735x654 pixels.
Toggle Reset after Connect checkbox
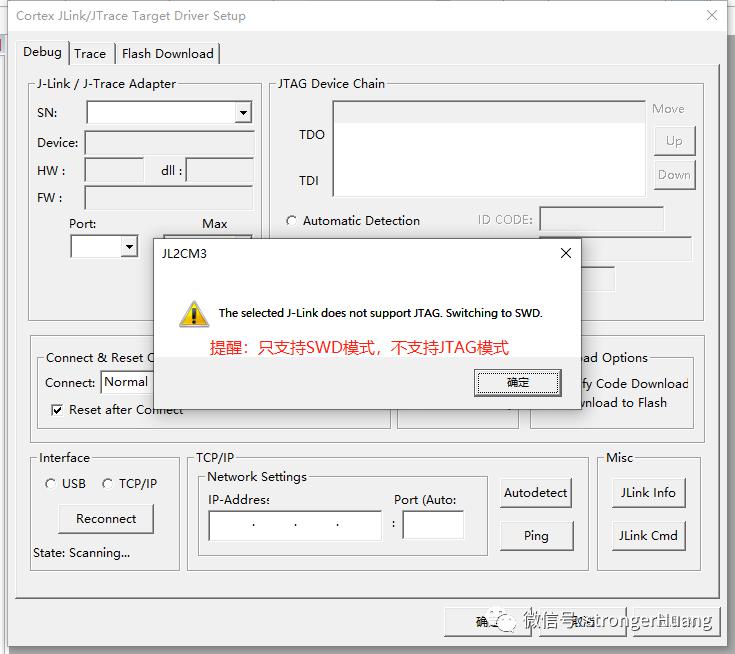click(57, 410)
